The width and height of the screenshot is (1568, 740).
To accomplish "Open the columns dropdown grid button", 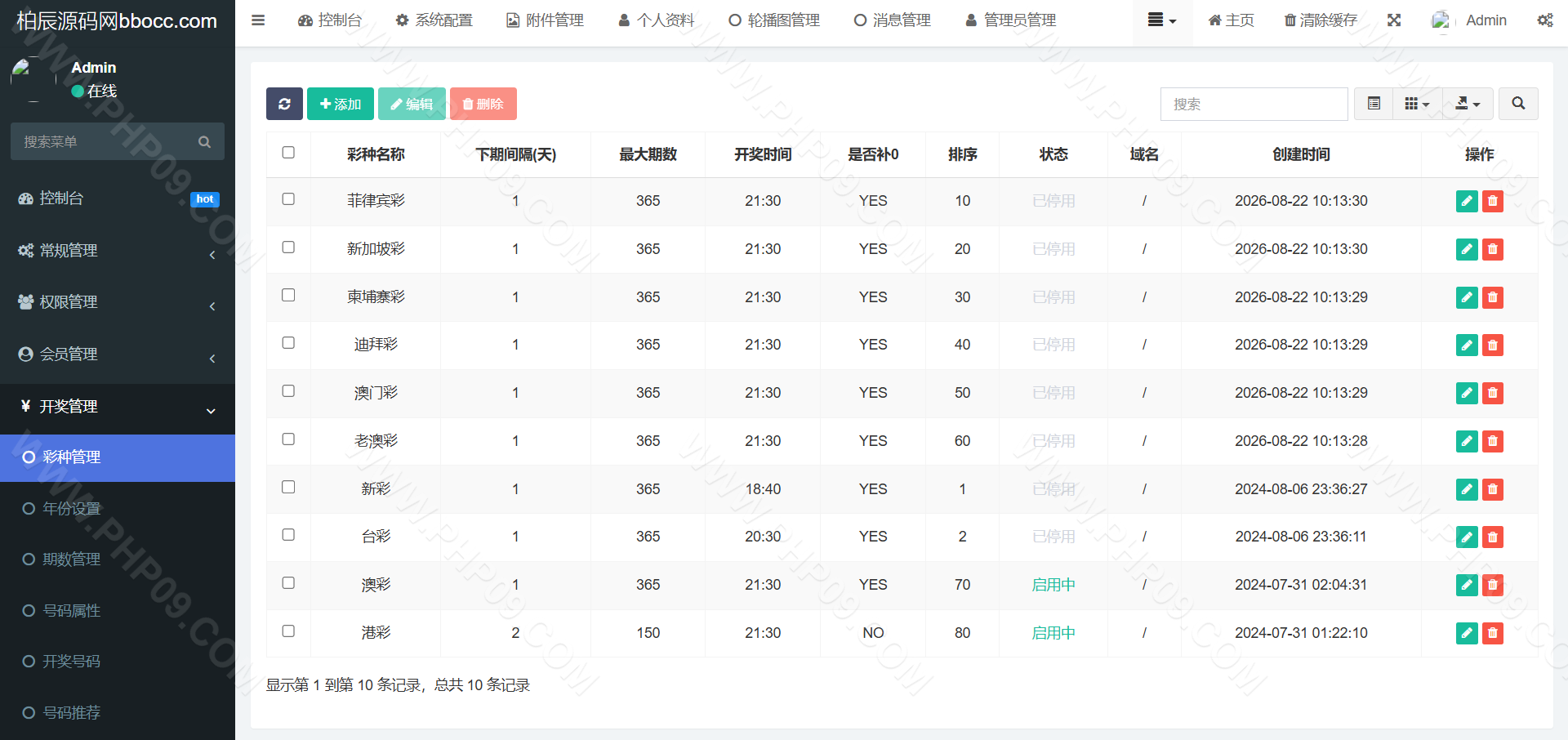I will [x=1418, y=104].
